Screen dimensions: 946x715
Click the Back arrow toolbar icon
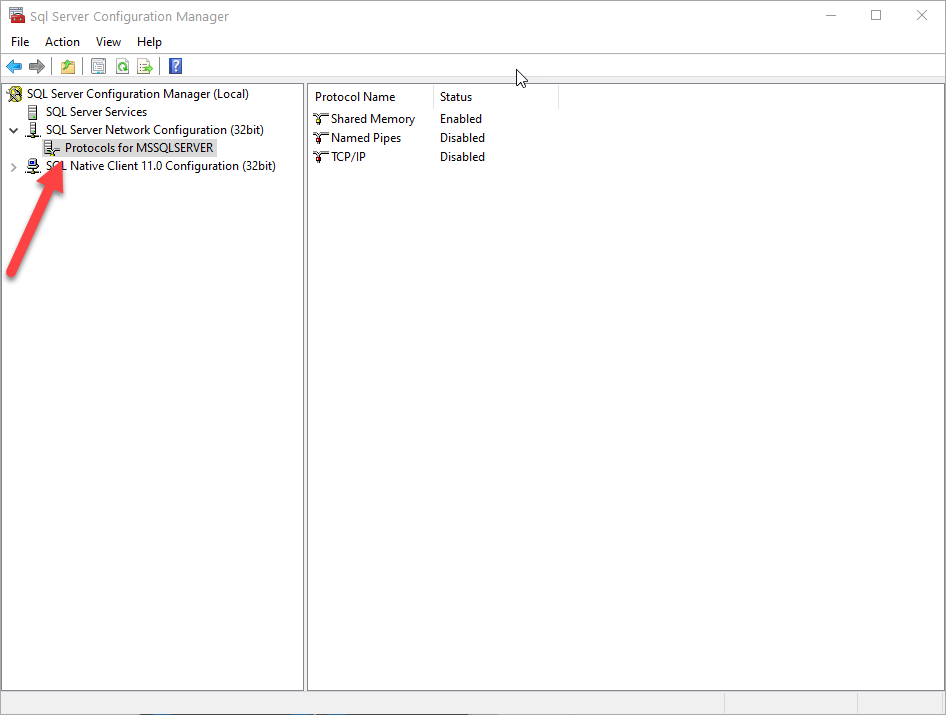click(14, 66)
